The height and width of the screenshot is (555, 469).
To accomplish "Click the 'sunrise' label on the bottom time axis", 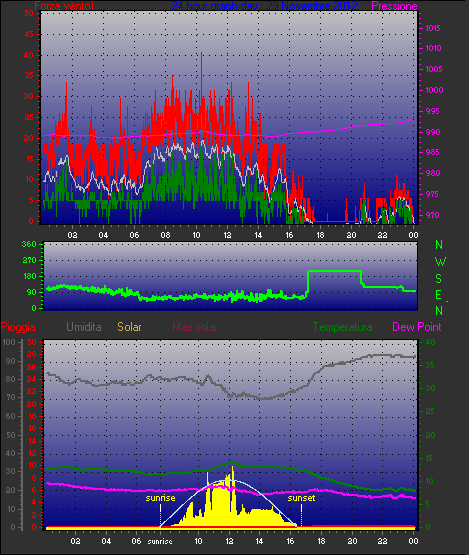I will 160,541.
